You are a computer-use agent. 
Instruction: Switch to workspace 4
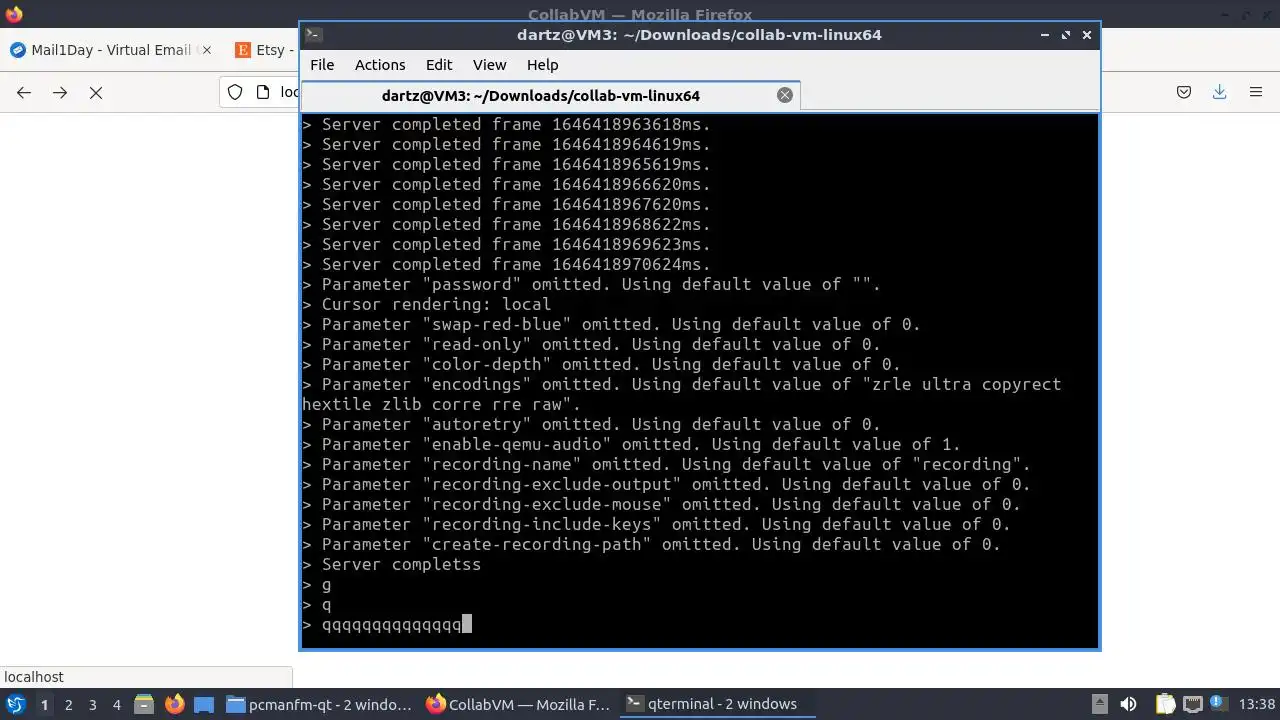(116, 704)
